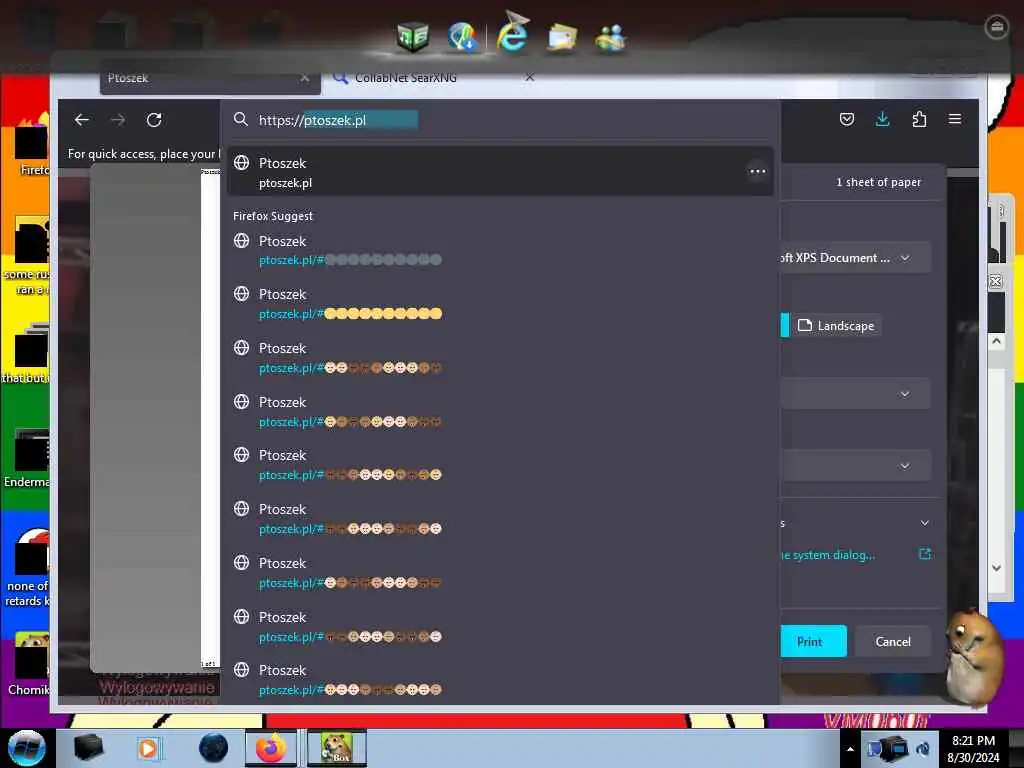This screenshot has height=768, width=1024.
Task: Close the Ptoszek tab
Action: 305,78
